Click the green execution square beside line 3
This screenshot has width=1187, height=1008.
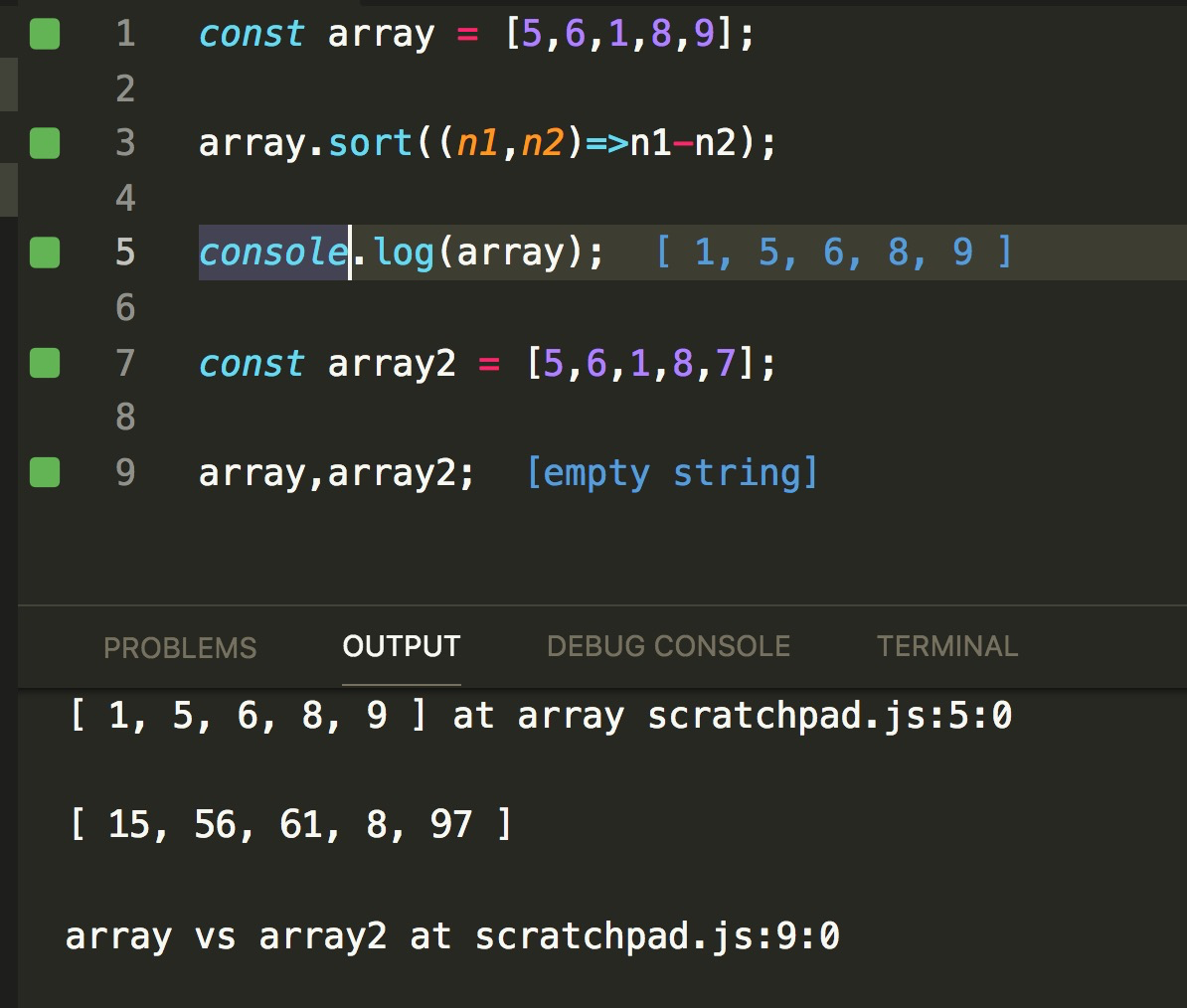[x=44, y=142]
